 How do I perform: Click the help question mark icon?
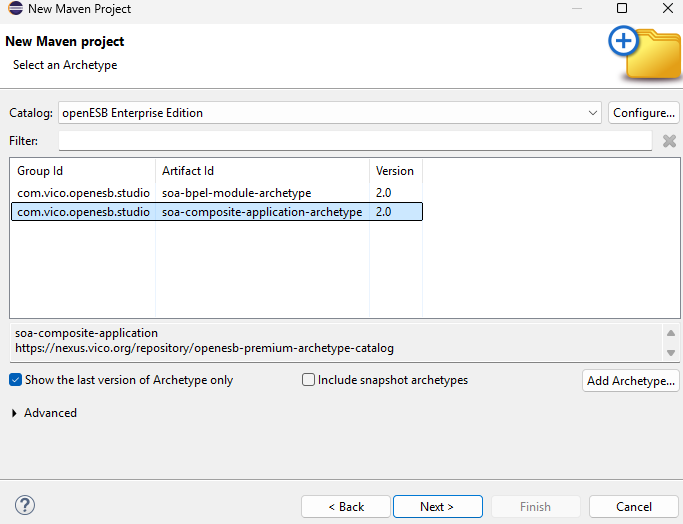click(25, 506)
